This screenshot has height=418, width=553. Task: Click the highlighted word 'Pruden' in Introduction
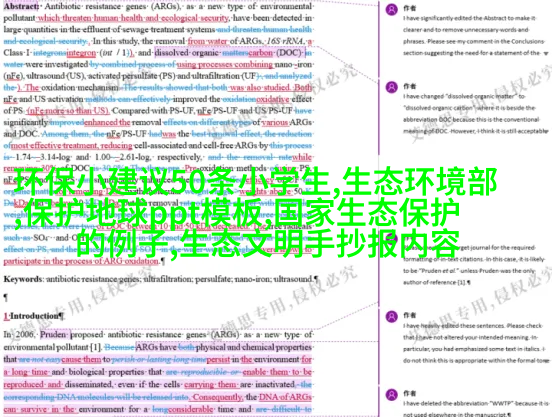[x=53, y=334]
